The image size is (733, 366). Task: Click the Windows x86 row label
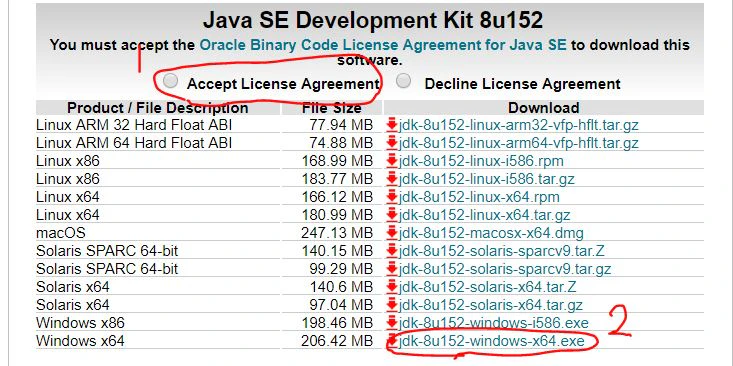click(x=80, y=323)
